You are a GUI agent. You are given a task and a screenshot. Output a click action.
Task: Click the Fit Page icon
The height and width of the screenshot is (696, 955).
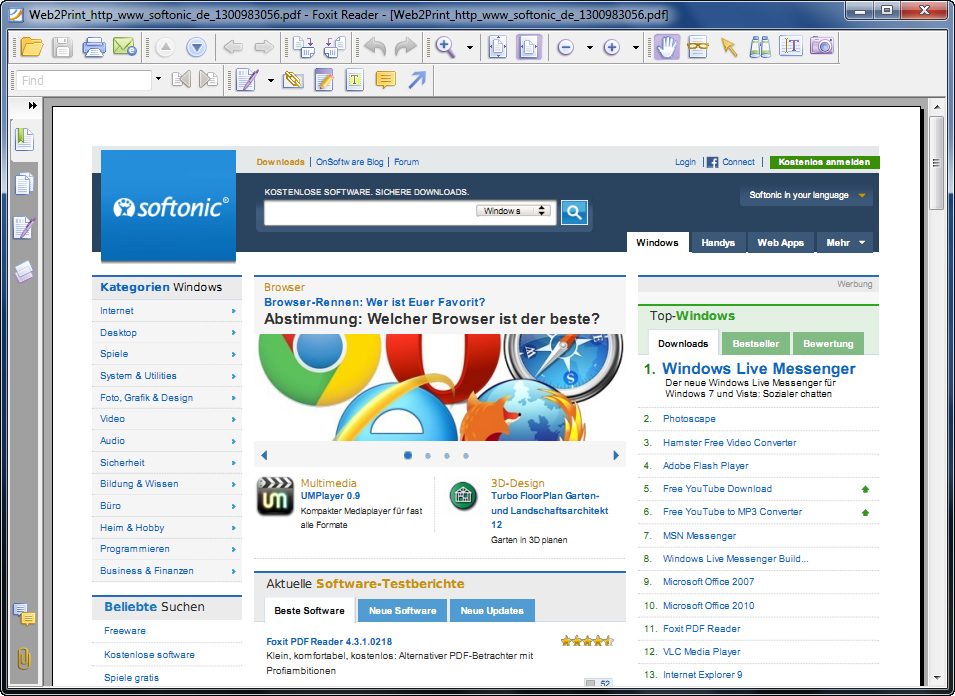[x=498, y=47]
